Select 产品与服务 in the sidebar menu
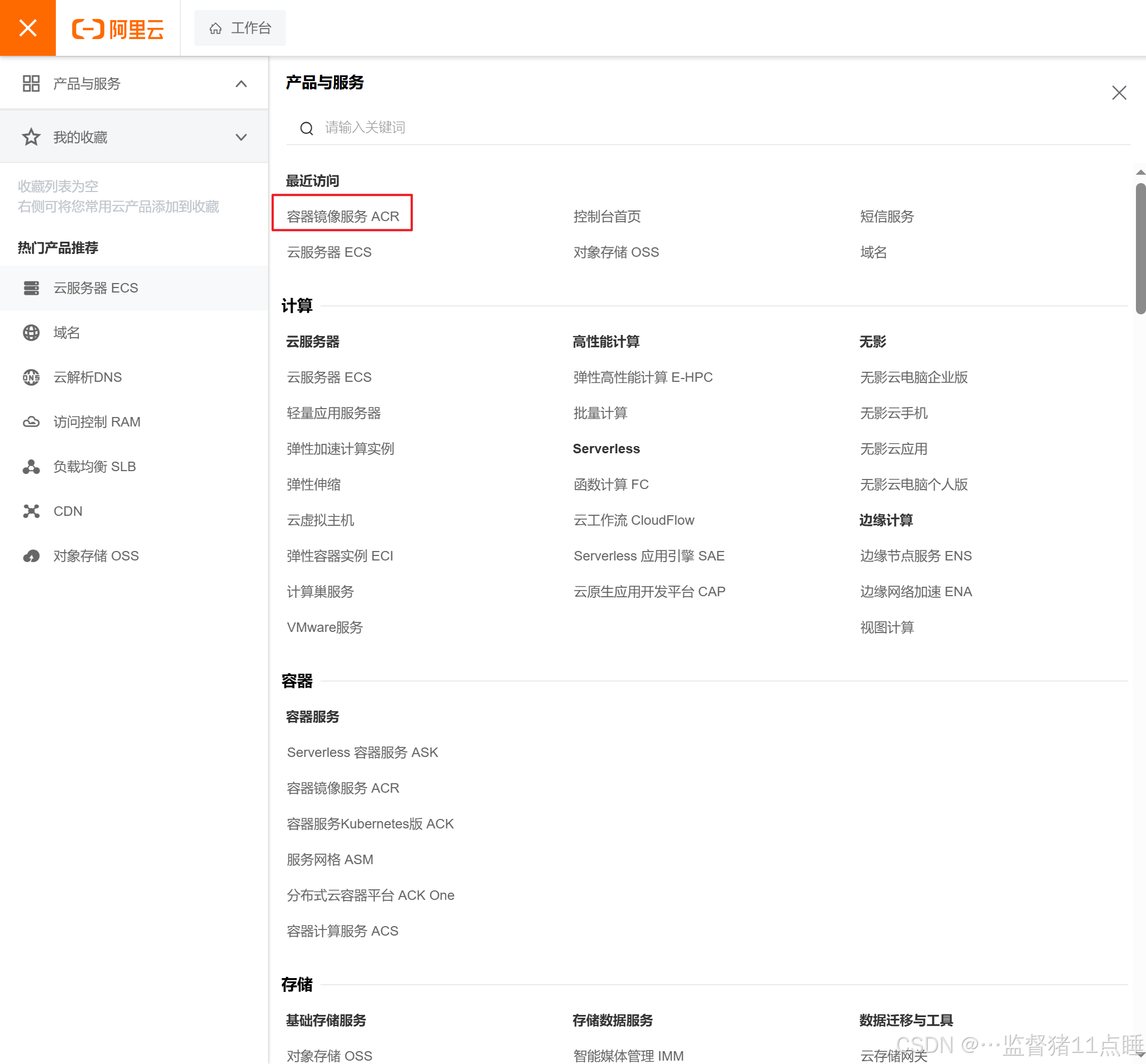This screenshot has width=1146, height=1064. (87, 84)
